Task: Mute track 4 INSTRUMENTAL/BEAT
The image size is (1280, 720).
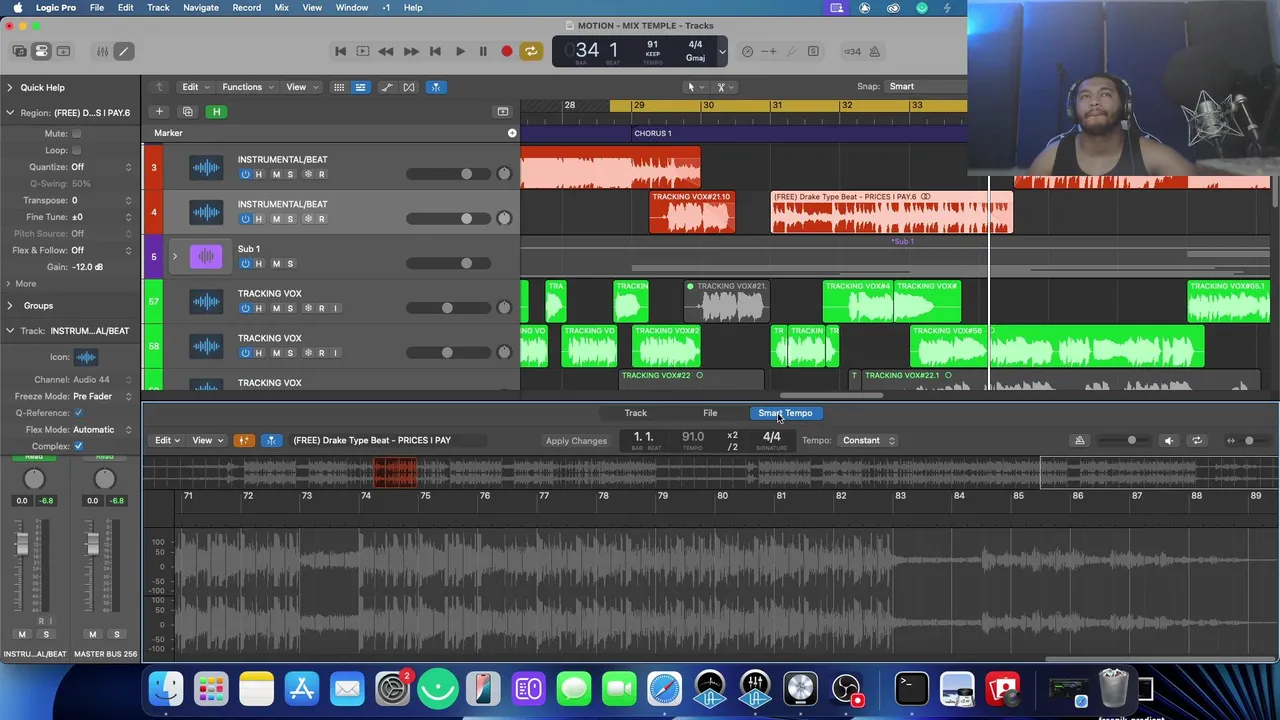Action: pos(276,219)
